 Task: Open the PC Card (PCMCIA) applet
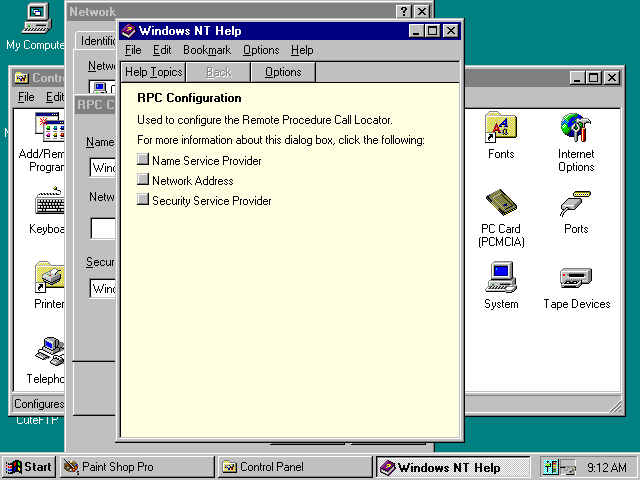[x=501, y=203]
